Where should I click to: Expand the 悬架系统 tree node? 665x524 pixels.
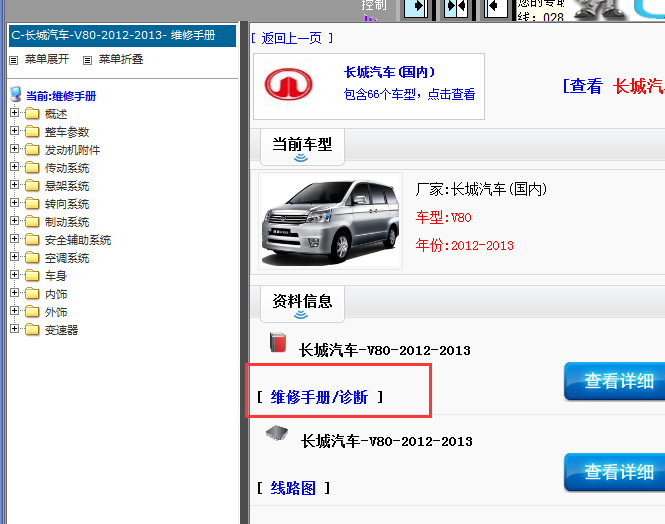click(14, 185)
